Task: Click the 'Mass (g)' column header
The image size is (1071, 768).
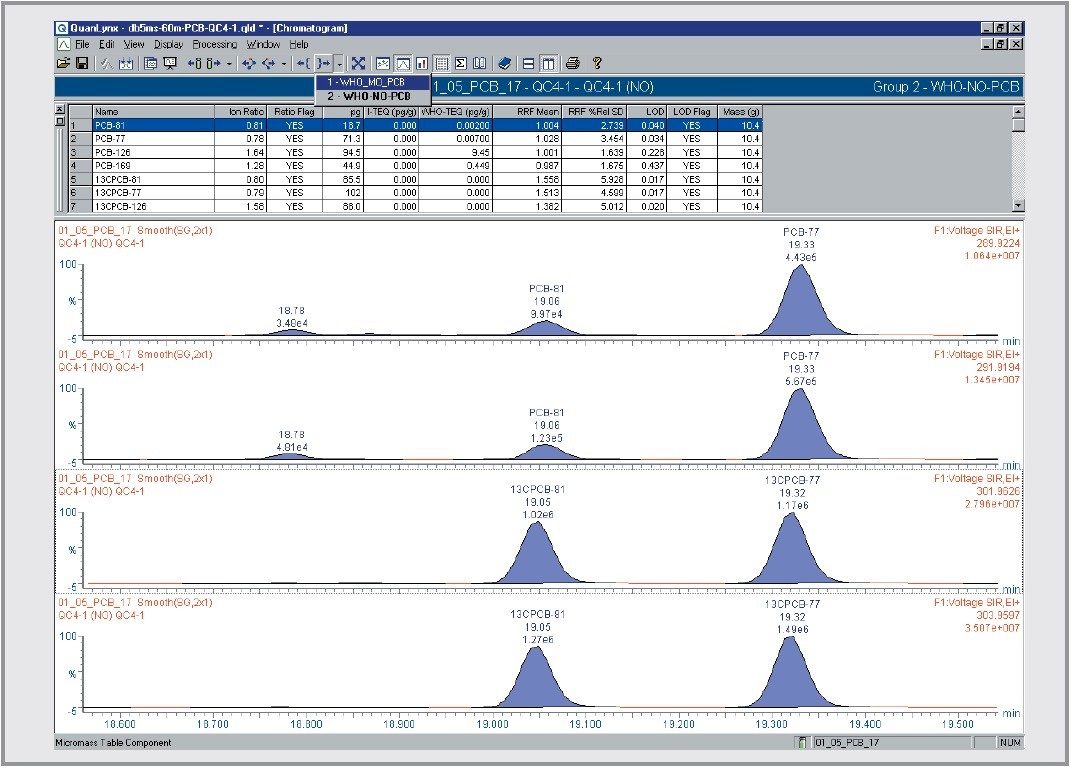Action: pos(740,111)
